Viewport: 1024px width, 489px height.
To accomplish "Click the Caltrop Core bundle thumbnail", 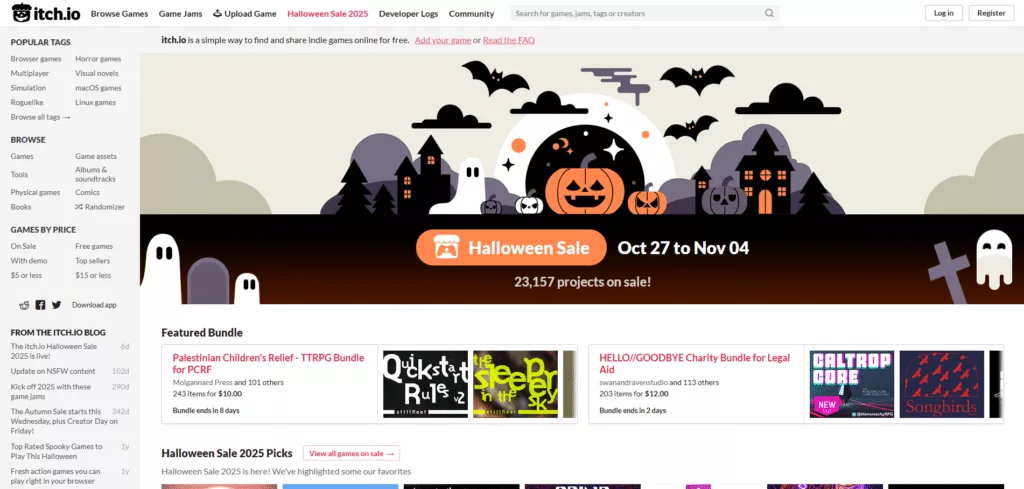I will [852, 384].
